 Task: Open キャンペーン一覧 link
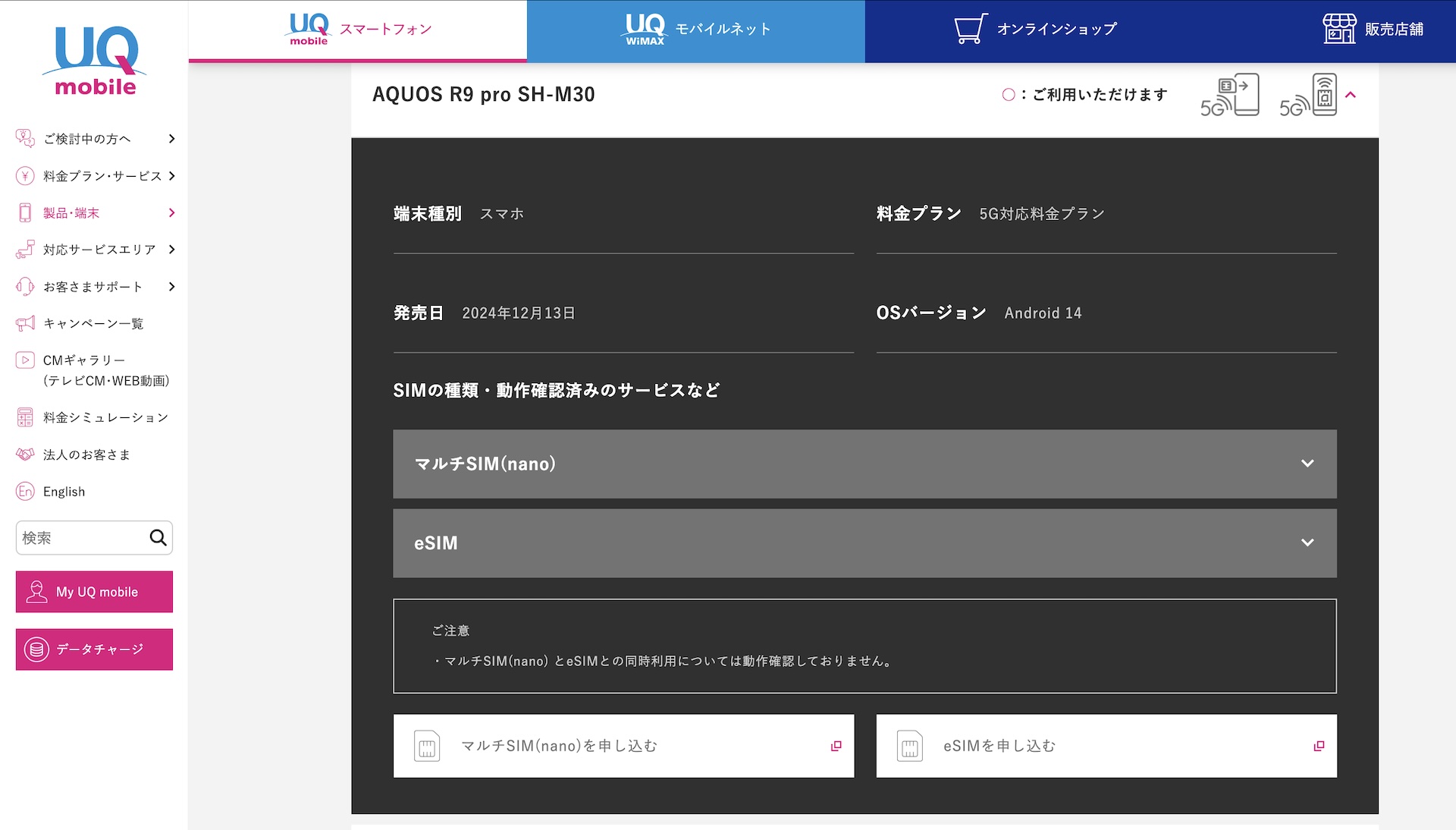(x=93, y=324)
